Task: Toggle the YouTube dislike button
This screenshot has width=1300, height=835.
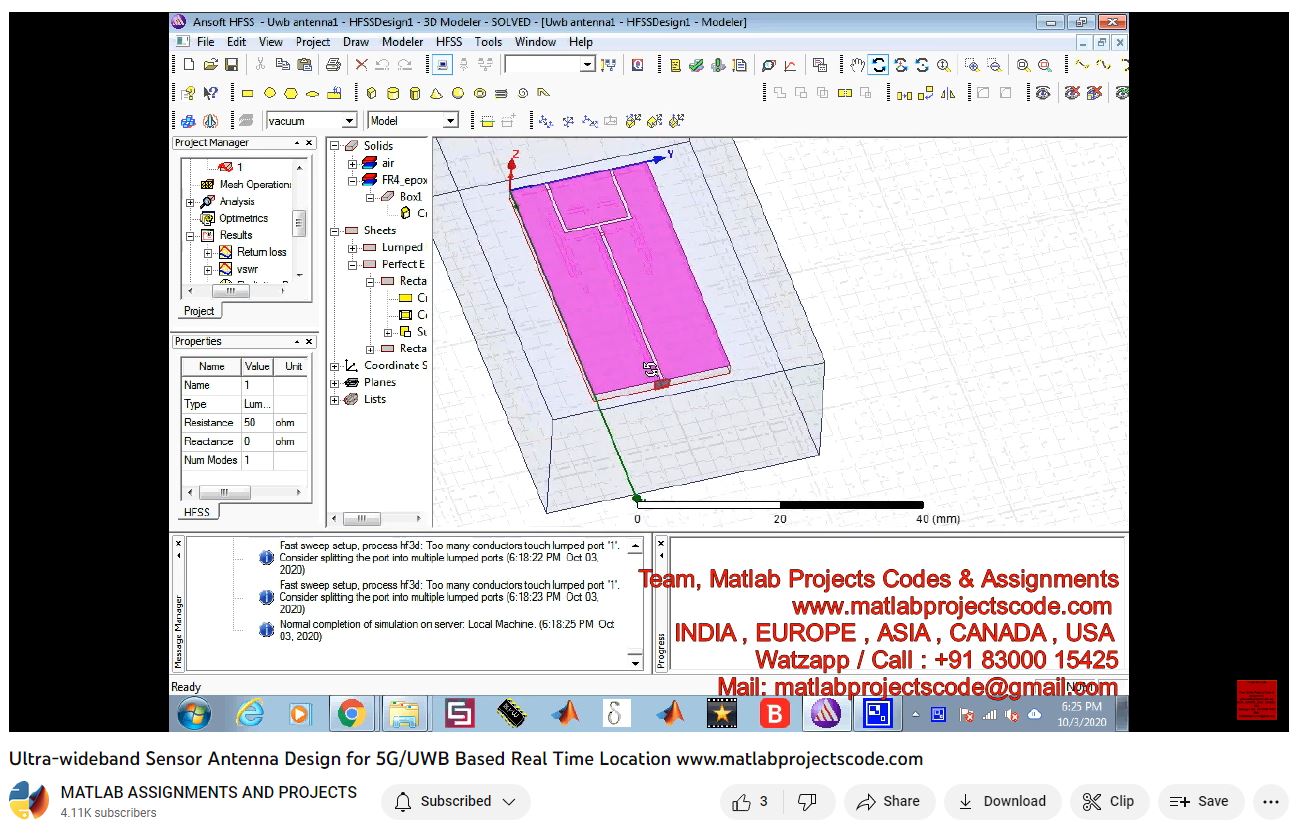Action: pos(806,801)
